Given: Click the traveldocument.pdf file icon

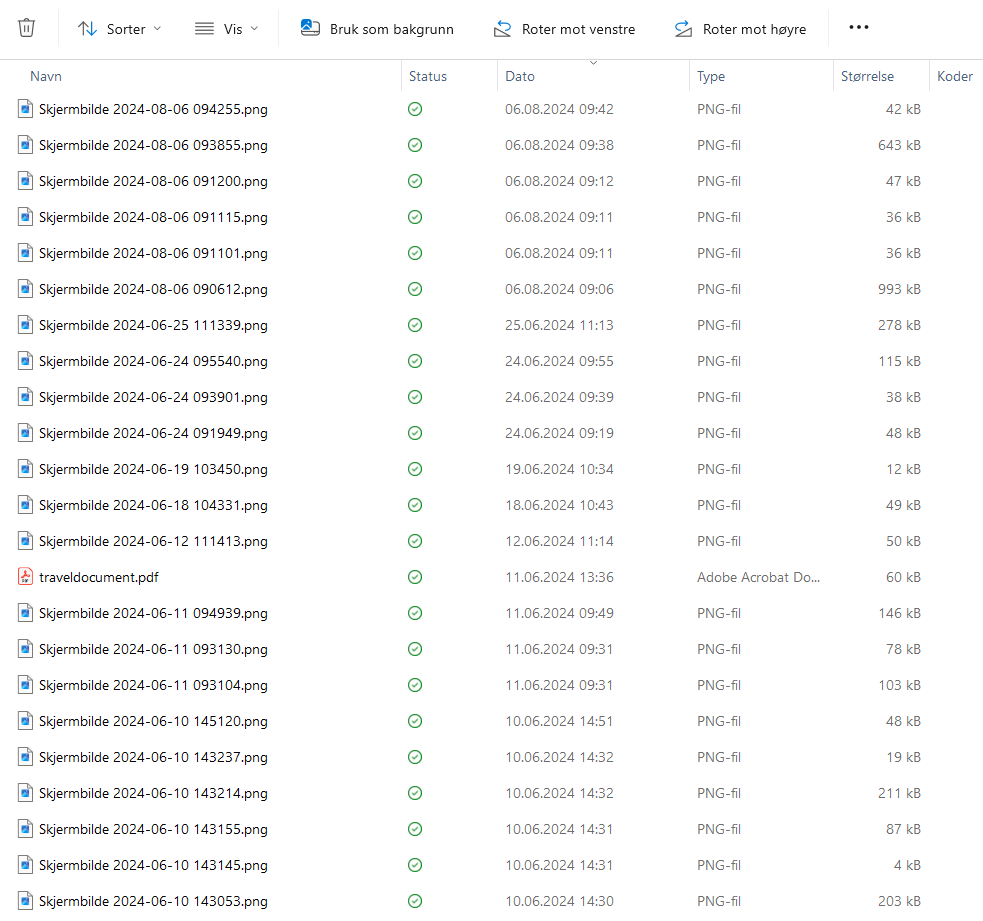Looking at the screenshot, I should 26,577.
